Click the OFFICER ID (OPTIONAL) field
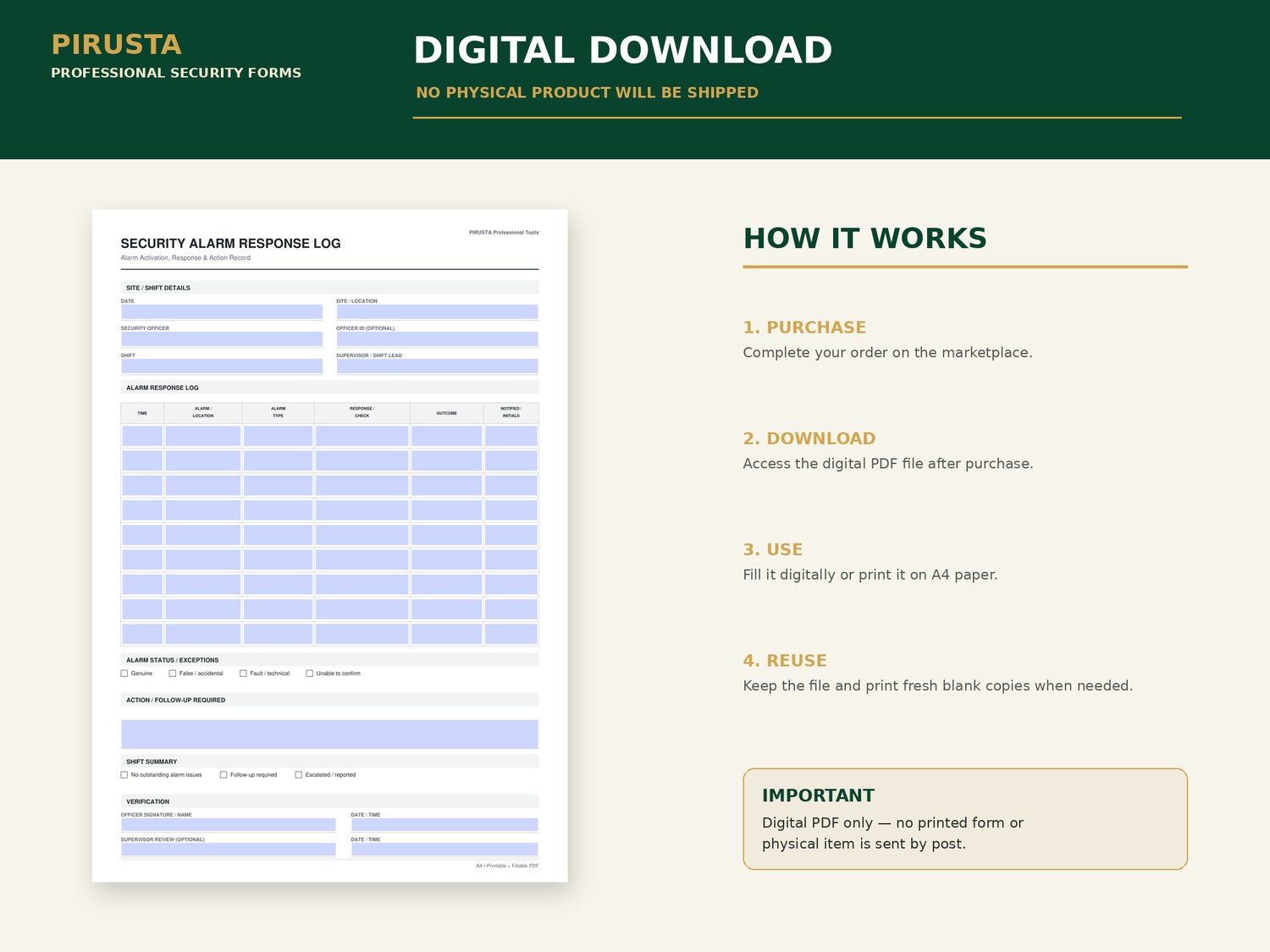Screen dimensions: 1270x952 pos(437,339)
